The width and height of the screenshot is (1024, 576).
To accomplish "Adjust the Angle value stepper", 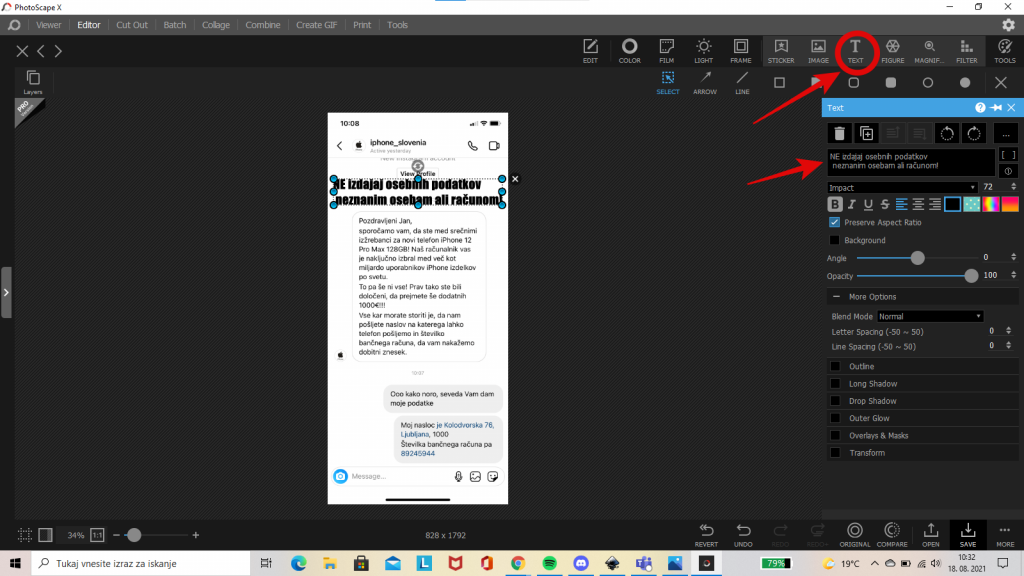I will tap(1014, 257).
